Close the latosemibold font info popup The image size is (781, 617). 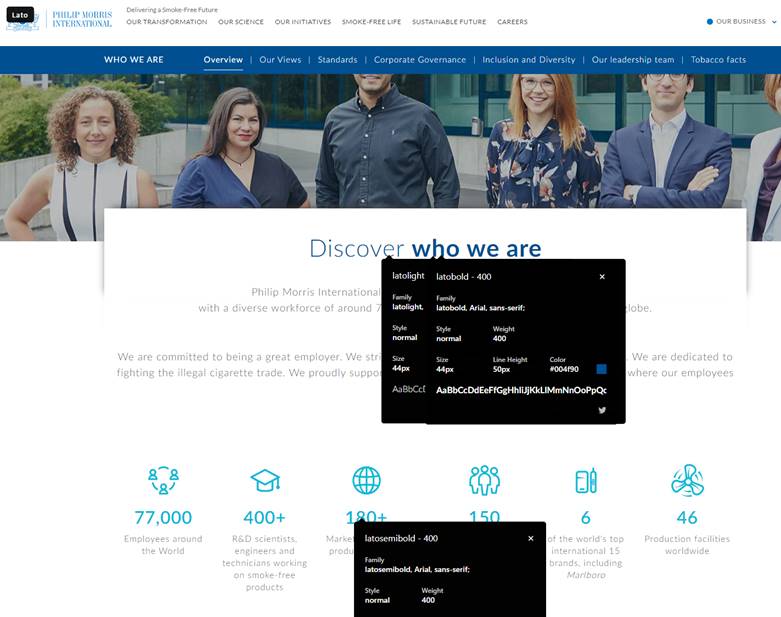531,538
